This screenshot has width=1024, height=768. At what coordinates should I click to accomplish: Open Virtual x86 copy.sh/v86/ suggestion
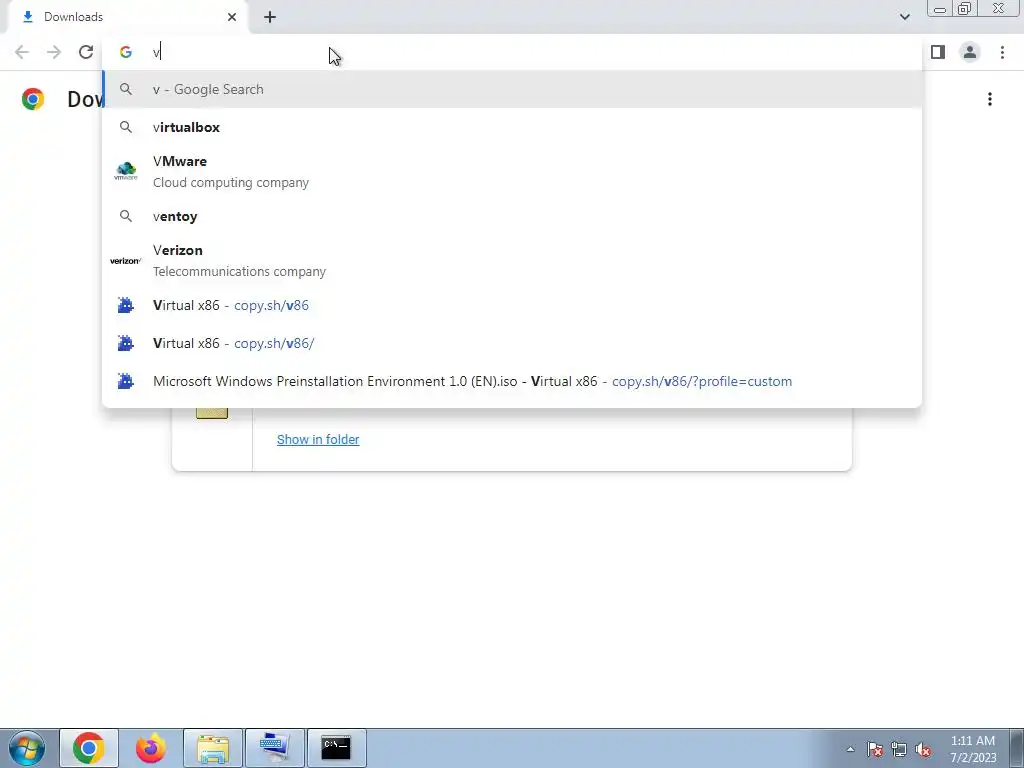pyautogui.click(x=512, y=343)
